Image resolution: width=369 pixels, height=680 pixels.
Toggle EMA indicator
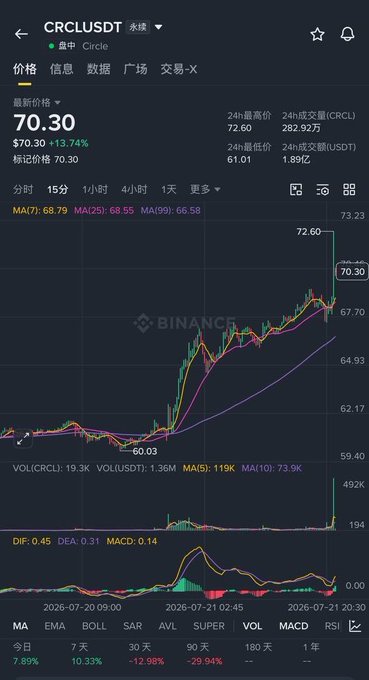(55, 626)
